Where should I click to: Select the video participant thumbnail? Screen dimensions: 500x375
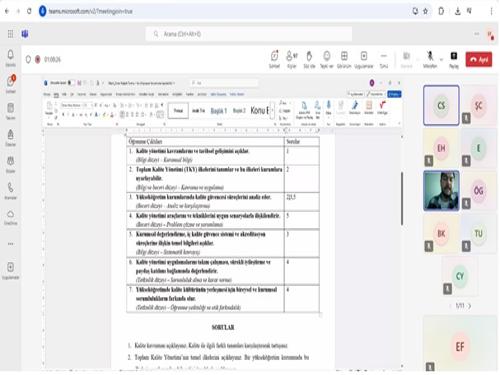(x=441, y=191)
